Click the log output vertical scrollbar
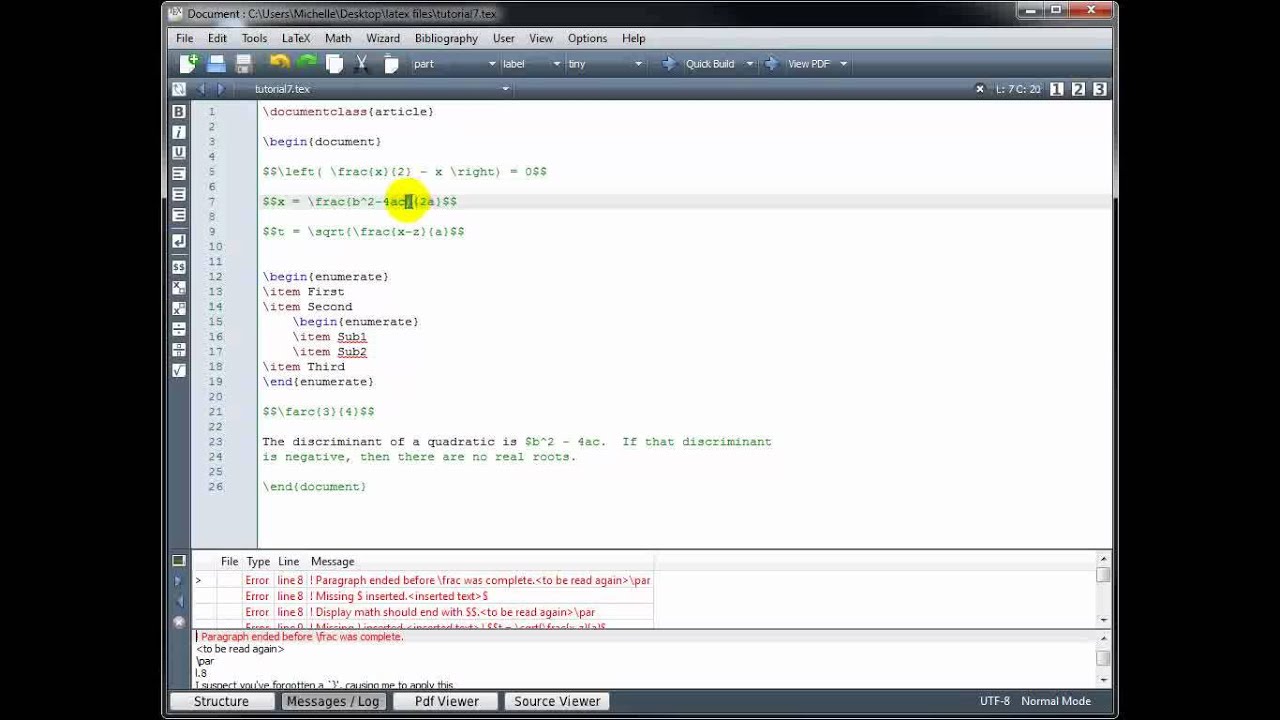1280x720 pixels. point(1103,658)
